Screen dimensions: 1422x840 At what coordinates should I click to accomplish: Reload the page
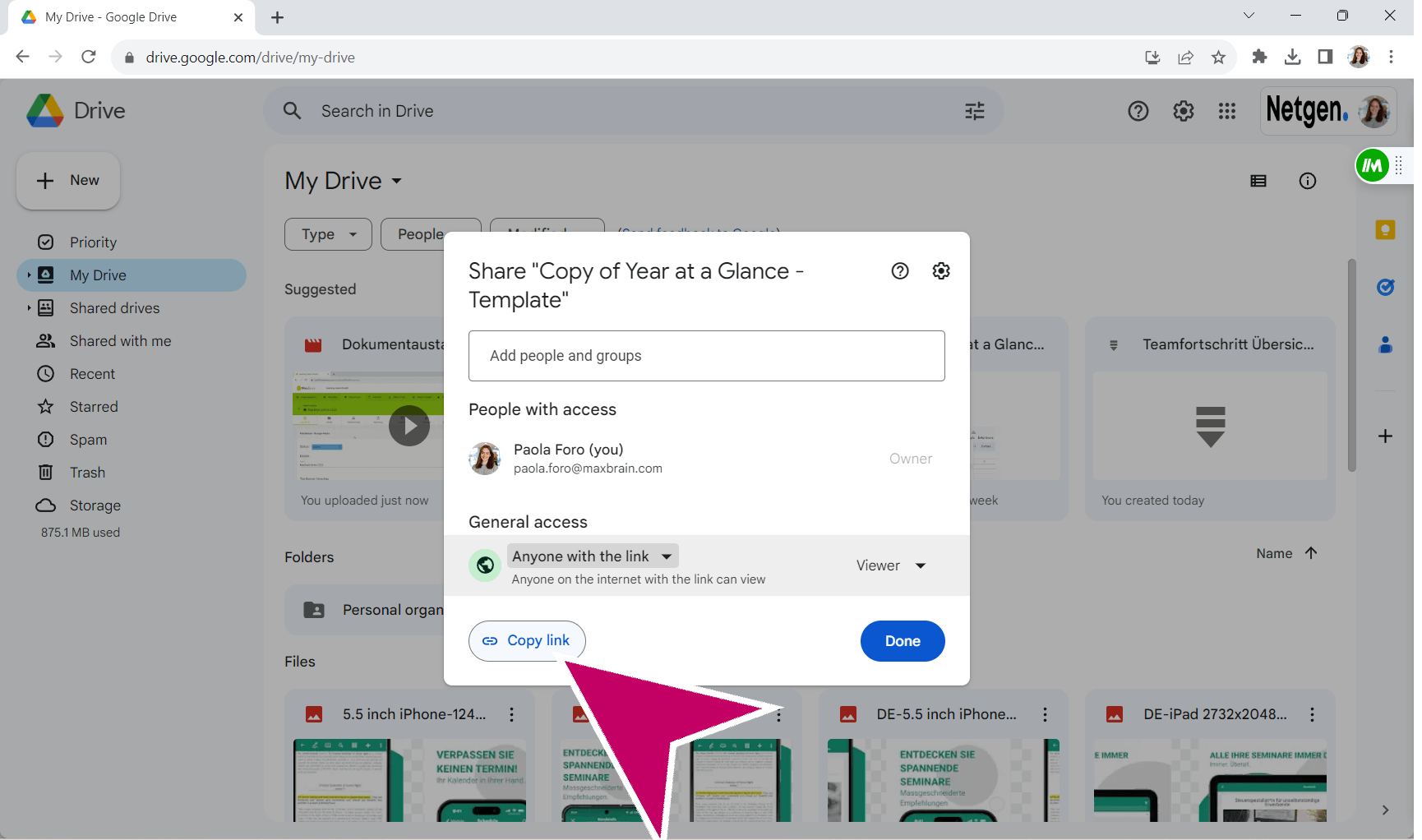(x=89, y=57)
